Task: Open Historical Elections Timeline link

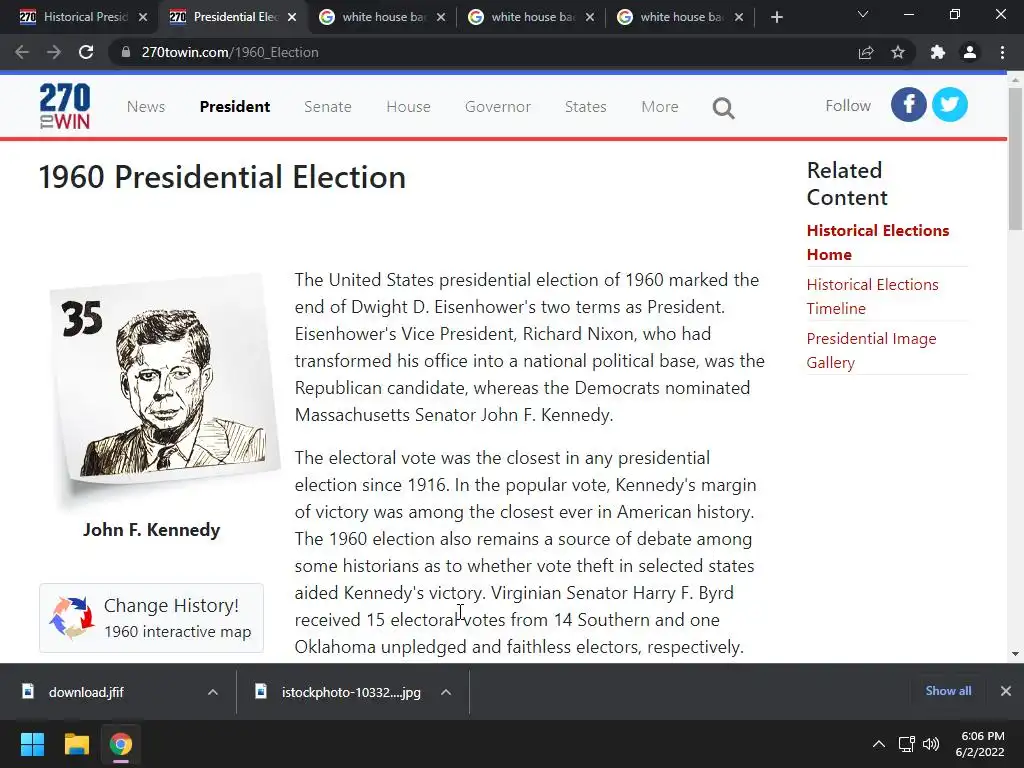Action: click(872, 296)
